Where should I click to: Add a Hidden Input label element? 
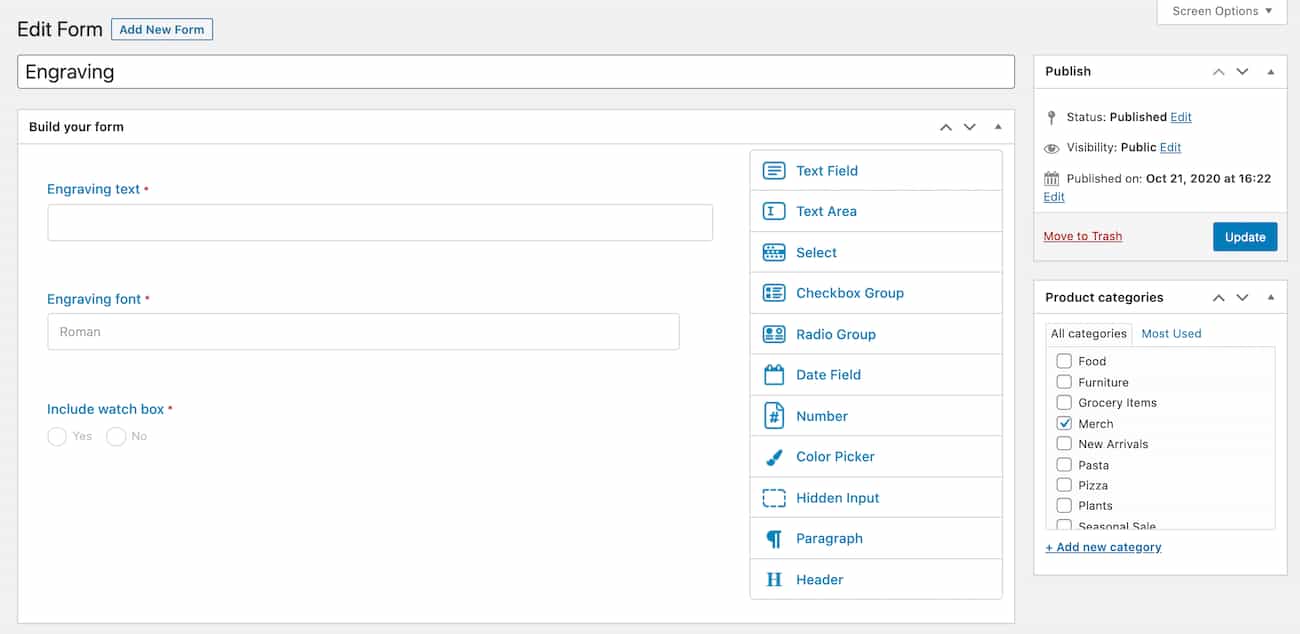(x=838, y=498)
